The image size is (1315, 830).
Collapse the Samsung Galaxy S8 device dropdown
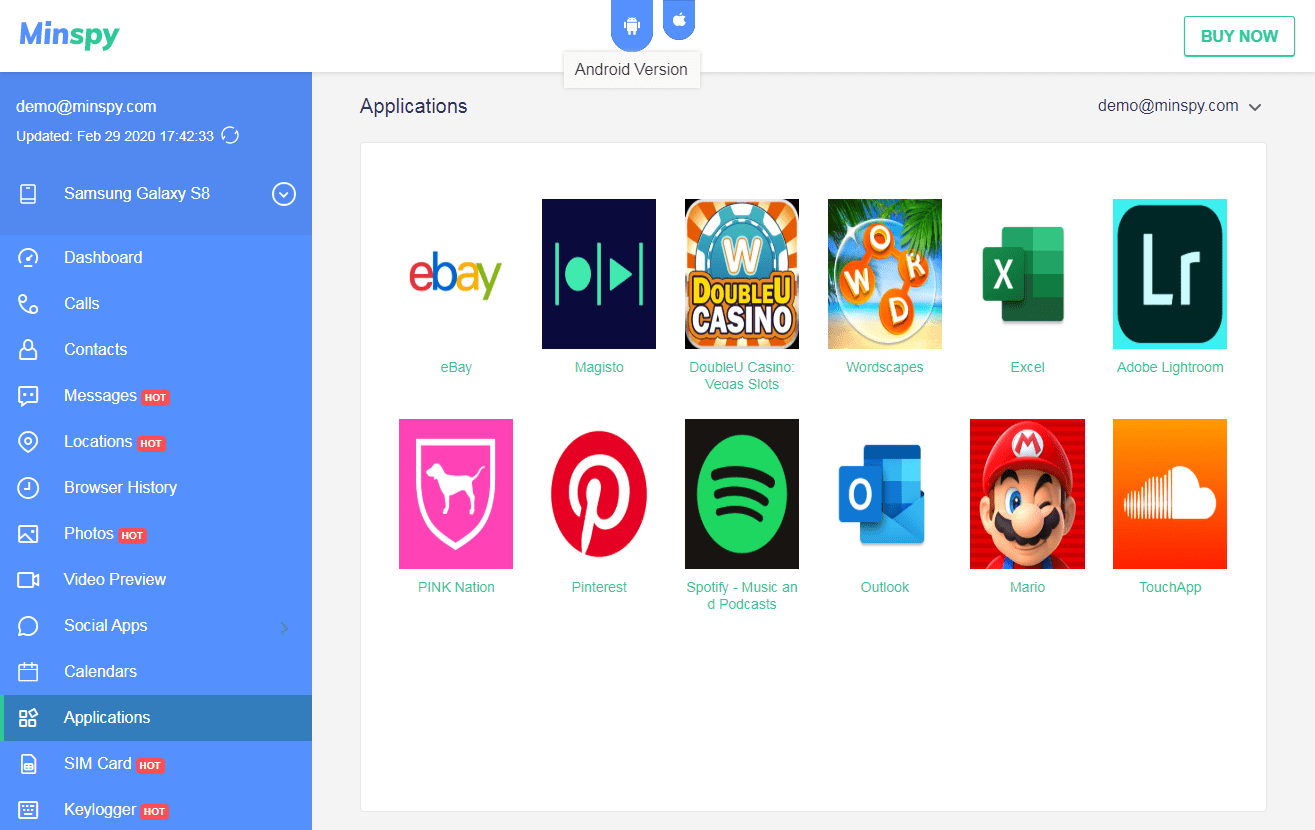click(283, 194)
